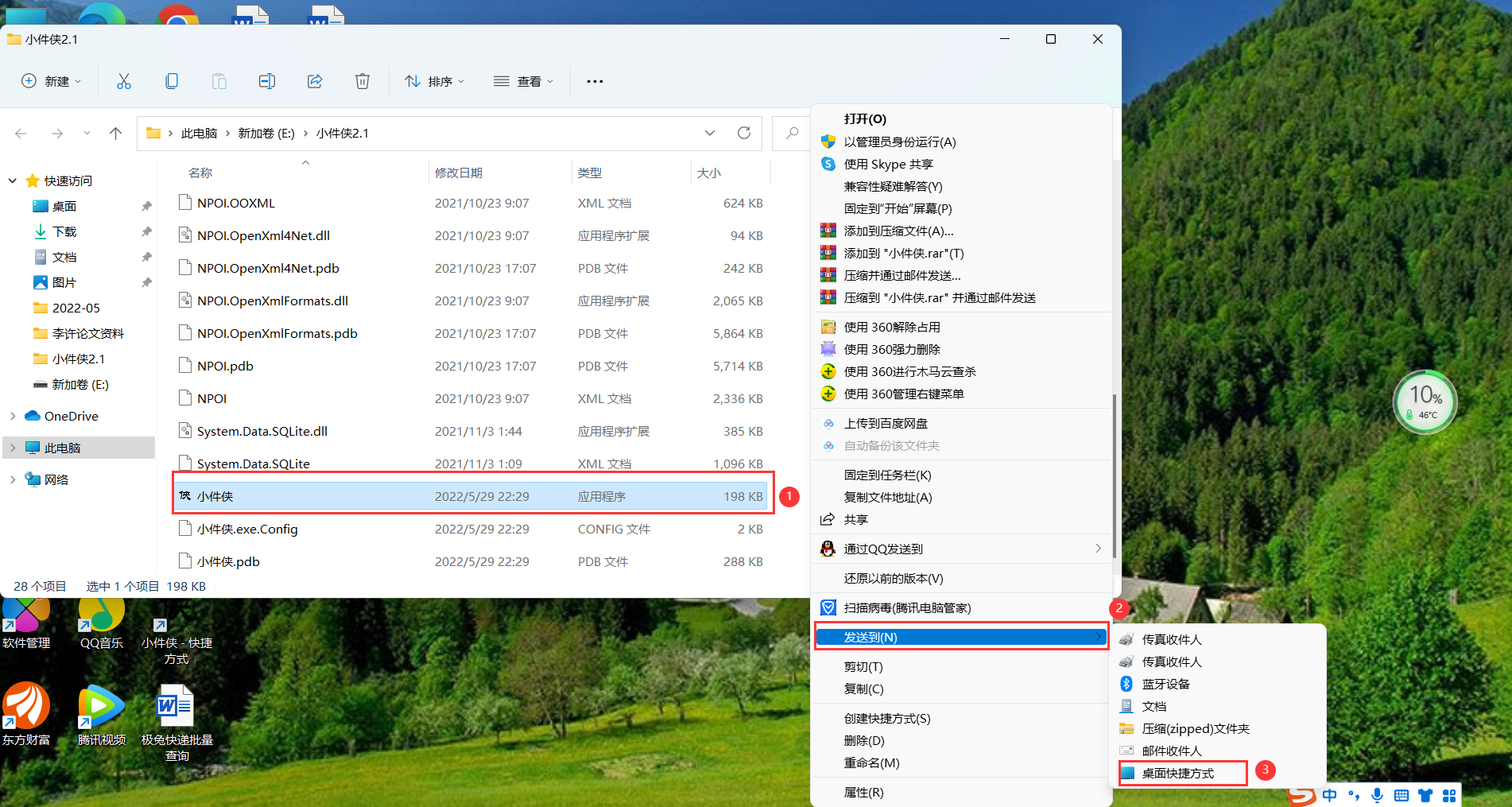Toggle the 中 Chinese input mode indicator
The height and width of the screenshot is (807, 1512).
click(x=1329, y=796)
